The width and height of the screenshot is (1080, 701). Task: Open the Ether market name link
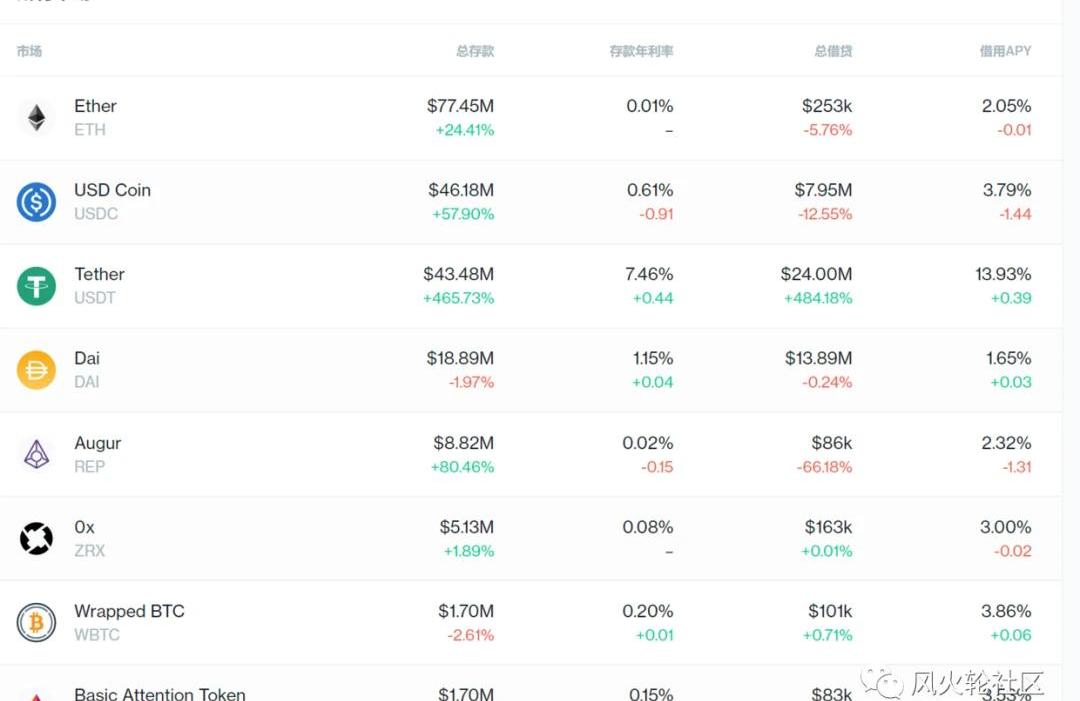pos(95,106)
